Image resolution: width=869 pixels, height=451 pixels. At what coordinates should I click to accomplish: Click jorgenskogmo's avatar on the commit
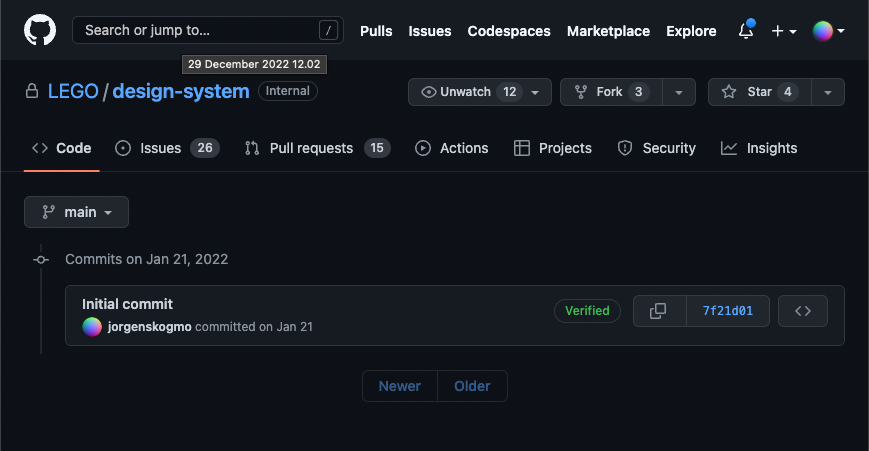pyautogui.click(x=92, y=327)
